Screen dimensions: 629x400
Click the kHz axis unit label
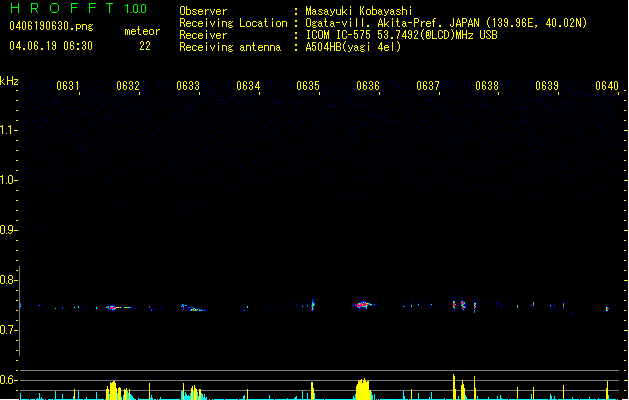(9, 81)
